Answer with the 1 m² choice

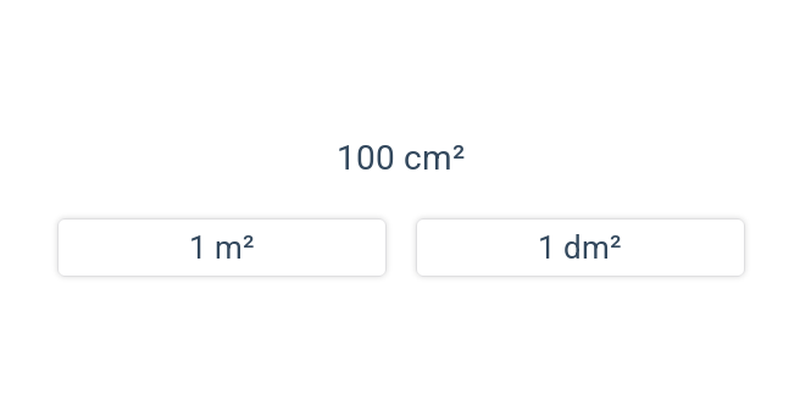tap(222, 247)
